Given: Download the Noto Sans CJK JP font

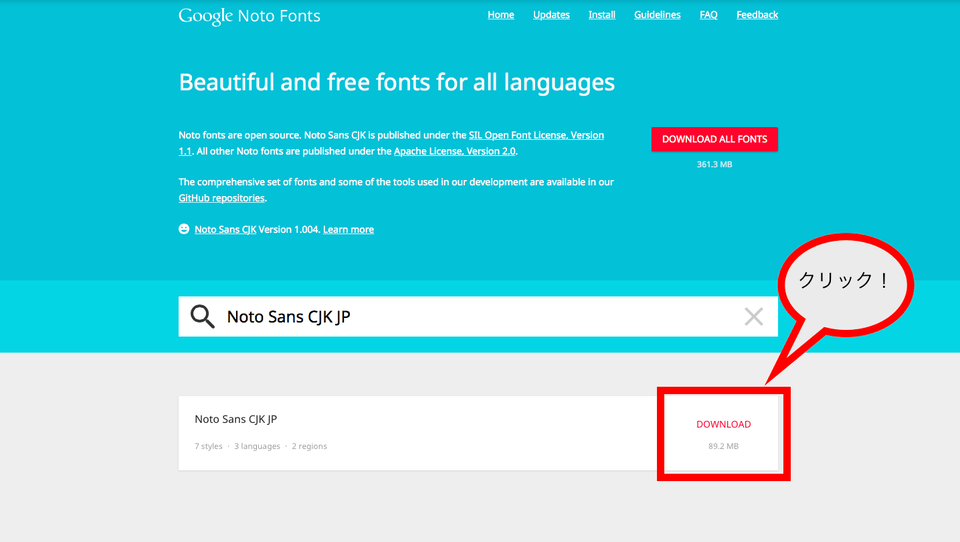Looking at the screenshot, I should click(x=723, y=425).
